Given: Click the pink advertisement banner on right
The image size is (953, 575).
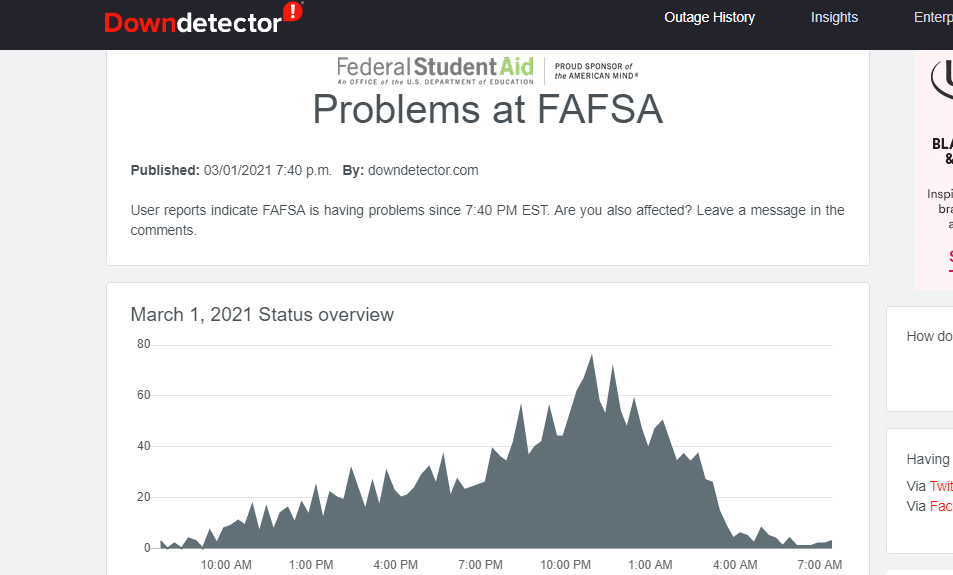Looking at the screenshot, I should coord(935,170).
